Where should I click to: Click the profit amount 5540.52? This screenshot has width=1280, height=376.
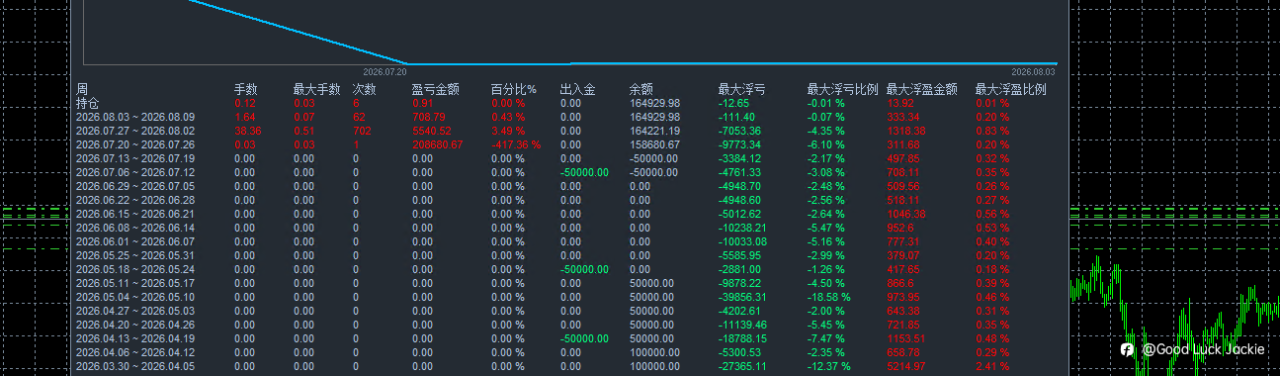click(x=431, y=131)
